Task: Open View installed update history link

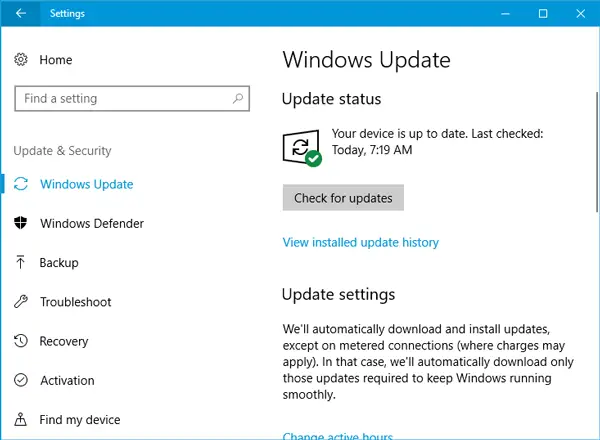Action: tap(360, 243)
